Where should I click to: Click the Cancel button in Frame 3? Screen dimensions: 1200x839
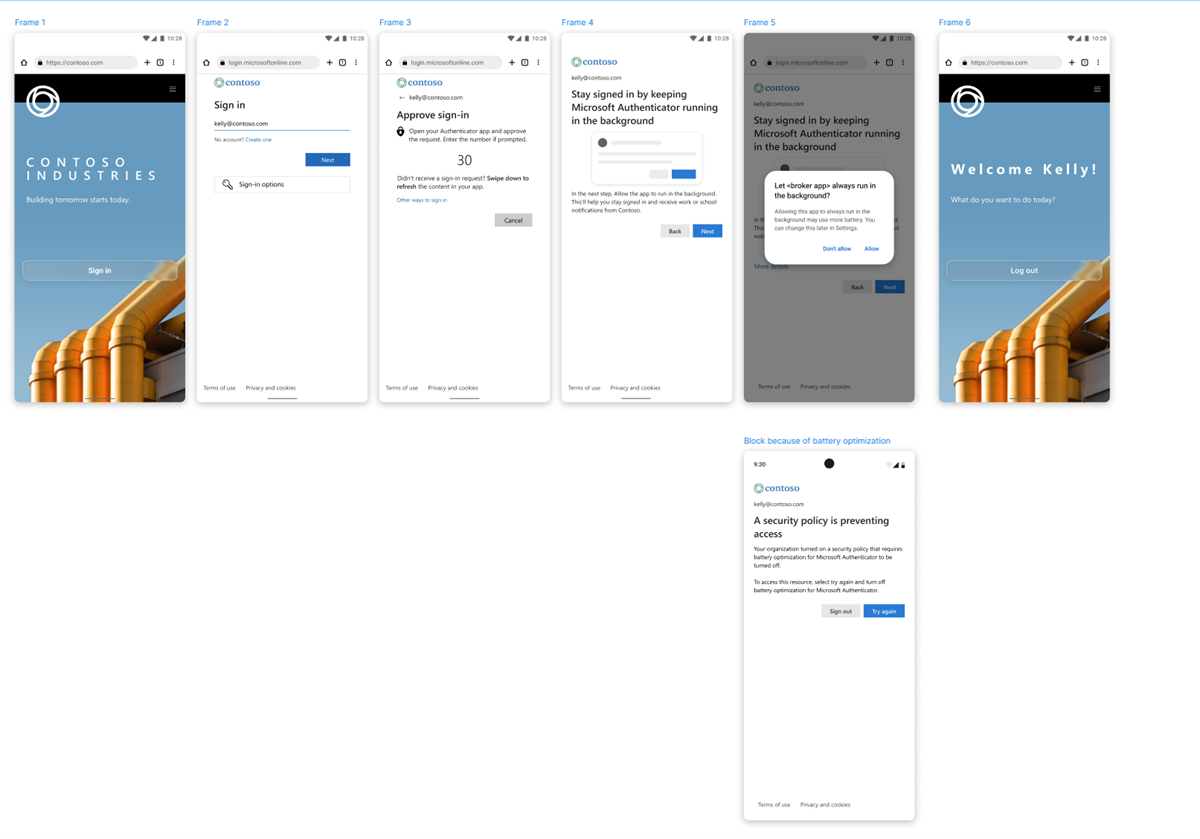pyautogui.click(x=513, y=220)
